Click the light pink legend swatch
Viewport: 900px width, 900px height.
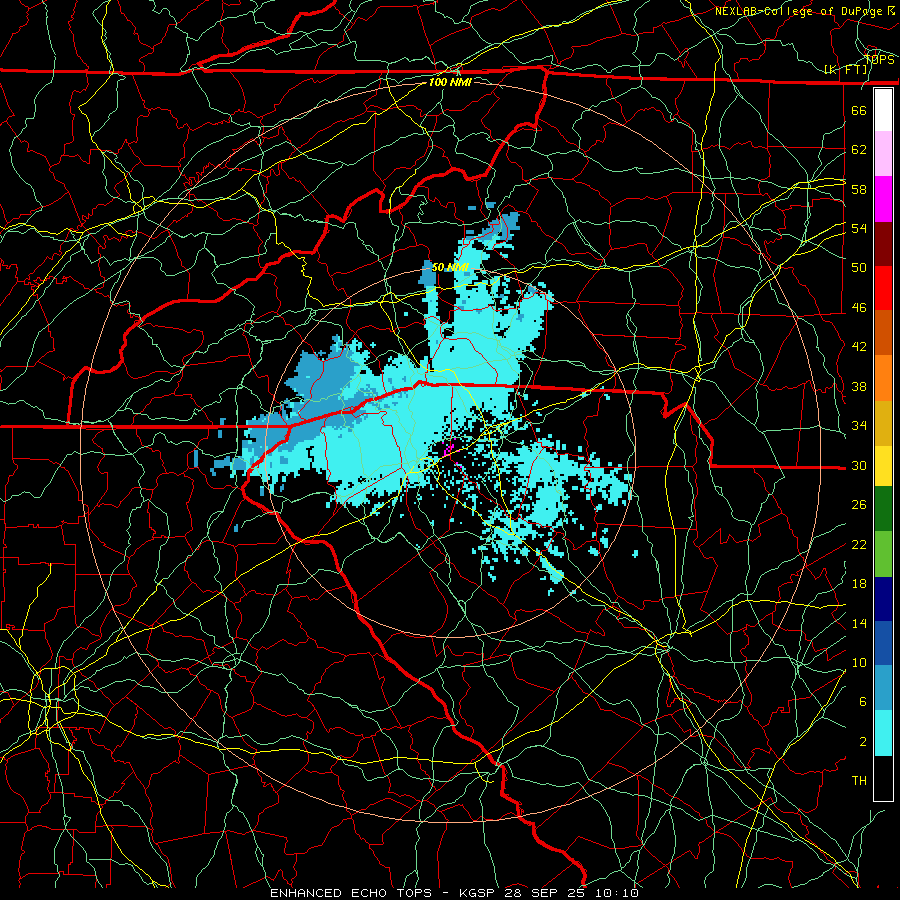(883, 154)
